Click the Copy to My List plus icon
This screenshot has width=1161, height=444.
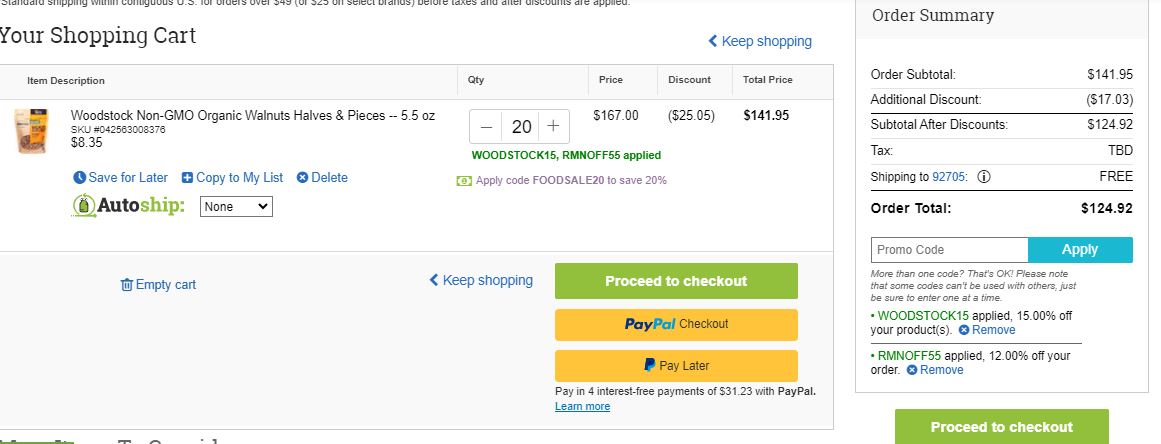tap(187, 178)
